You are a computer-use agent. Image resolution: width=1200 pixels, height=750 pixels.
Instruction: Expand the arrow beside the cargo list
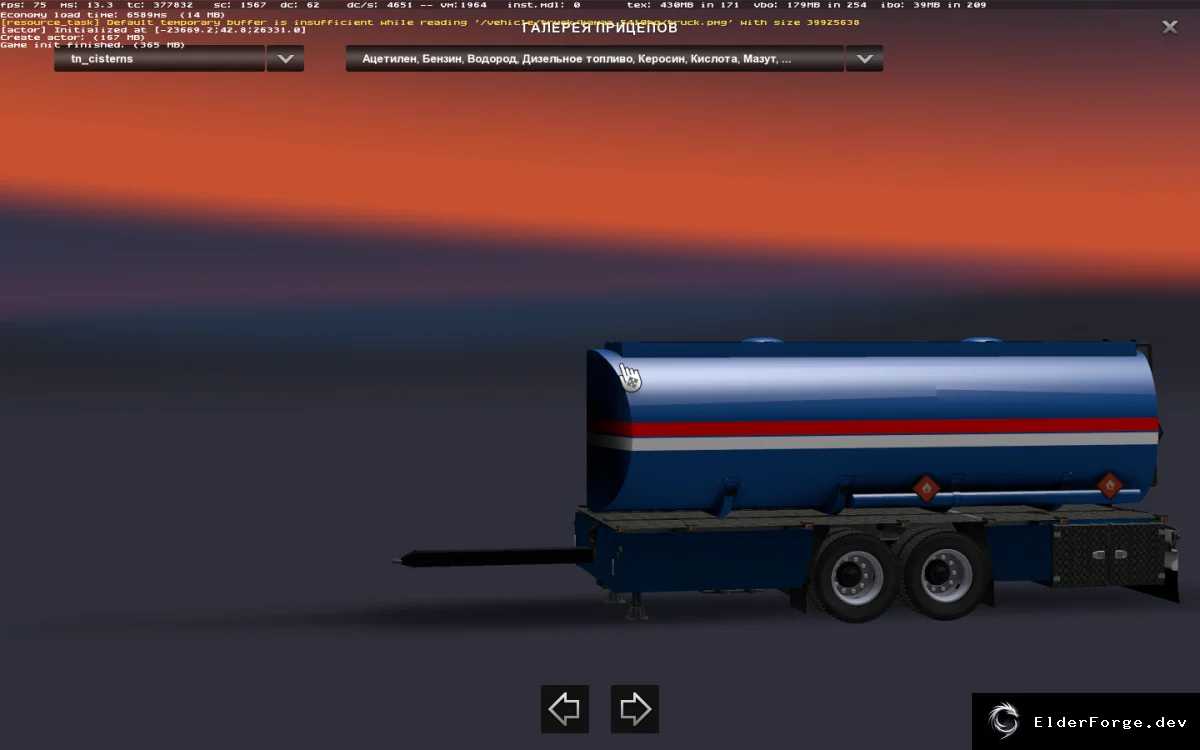tap(864, 59)
